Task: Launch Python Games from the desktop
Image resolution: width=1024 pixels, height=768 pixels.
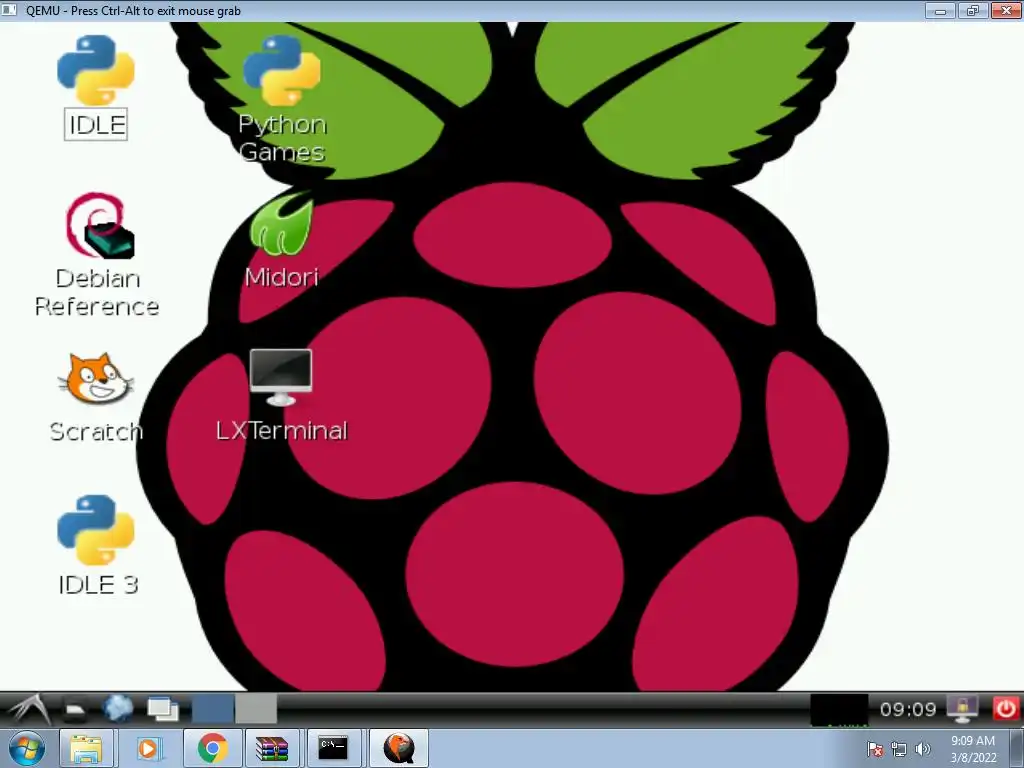Action: tap(282, 98)
